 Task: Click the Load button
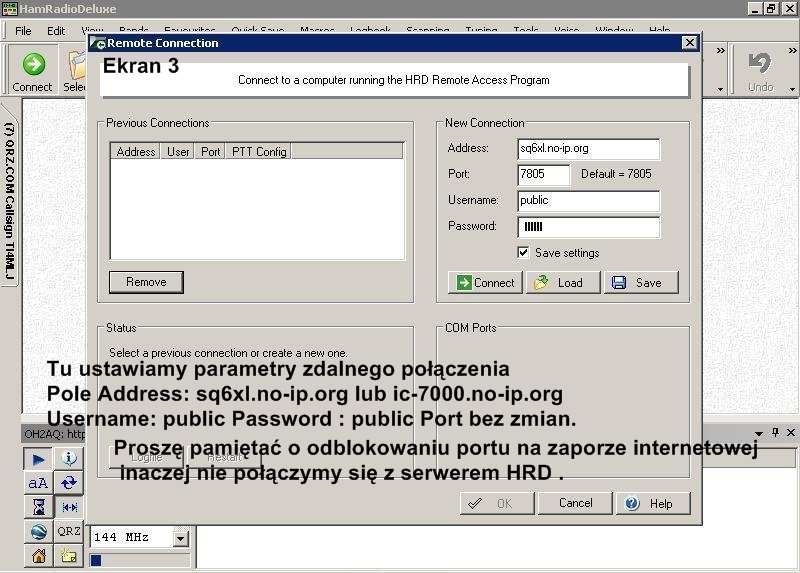click(x=563, y=282)
